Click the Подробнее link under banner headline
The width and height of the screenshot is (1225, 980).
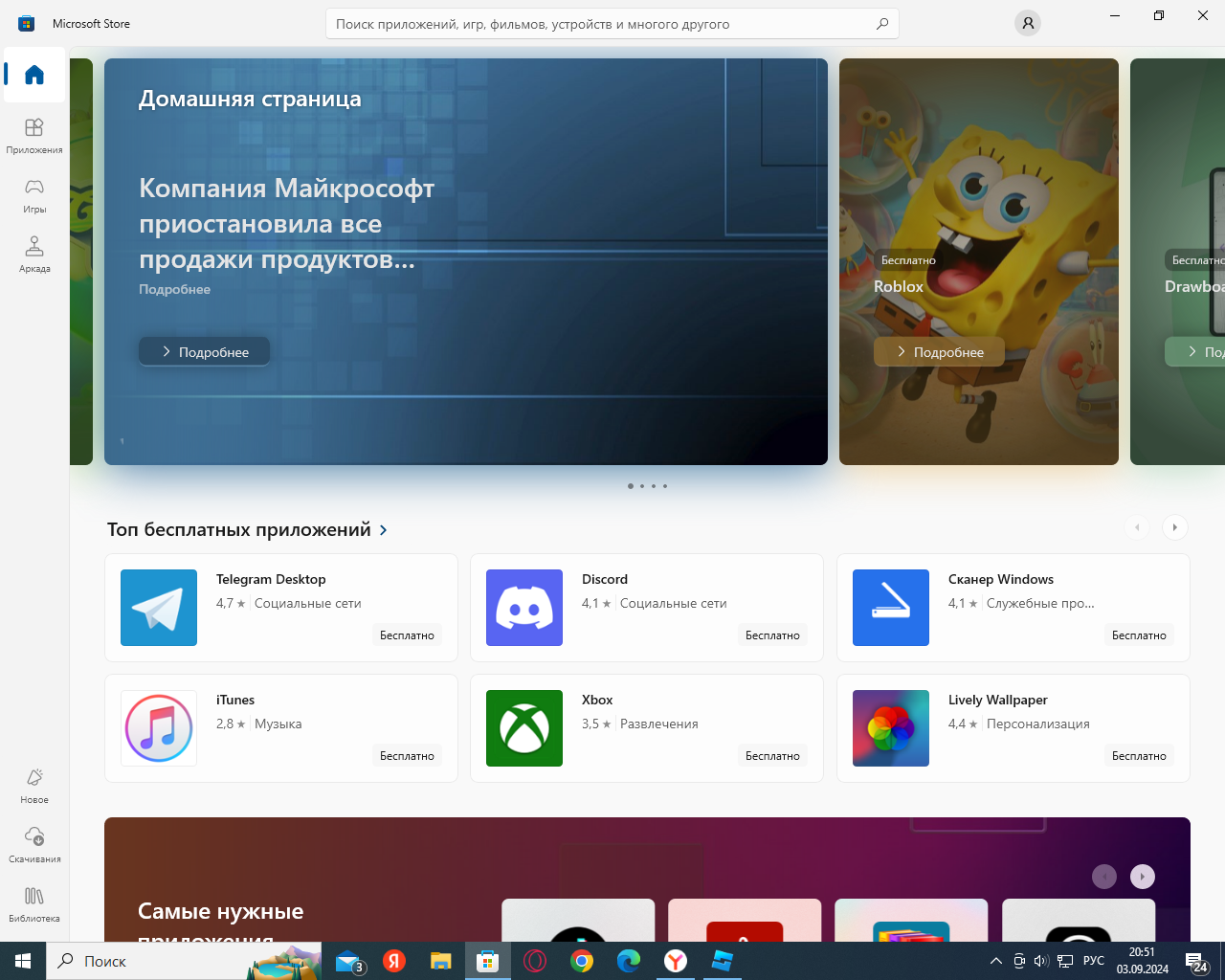174,289
